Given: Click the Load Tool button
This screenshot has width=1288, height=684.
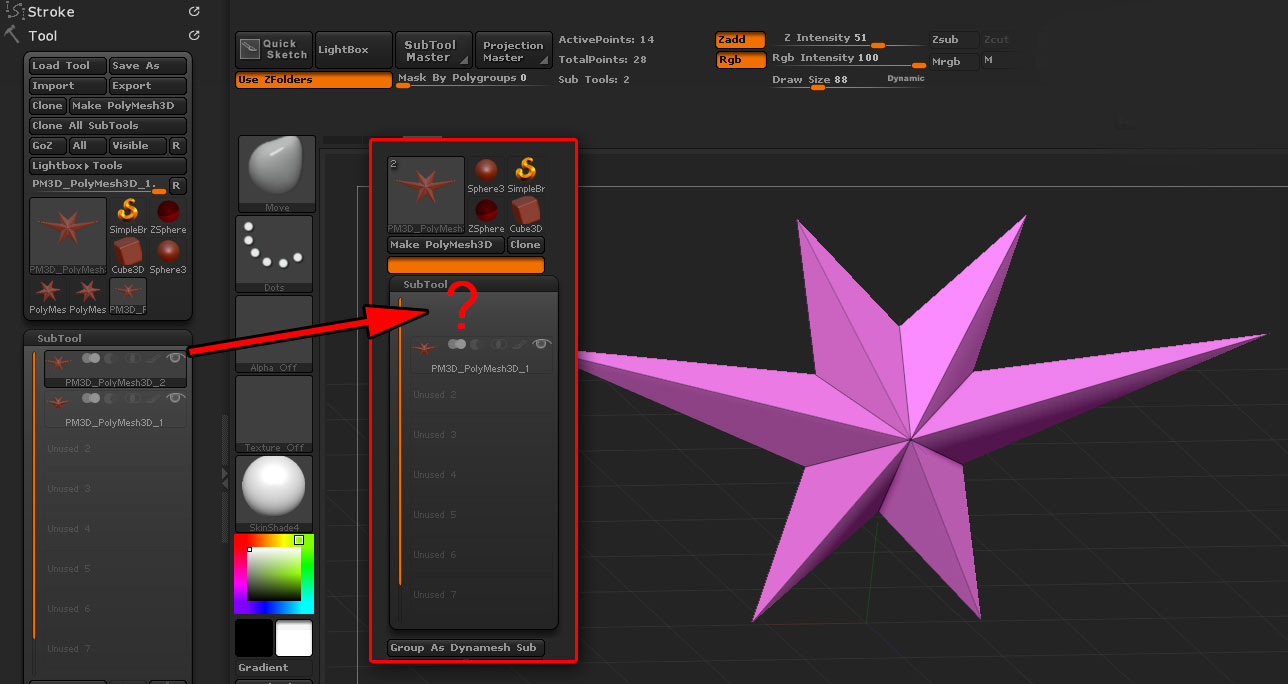Looking at the screenshot, I should point(68,66).
